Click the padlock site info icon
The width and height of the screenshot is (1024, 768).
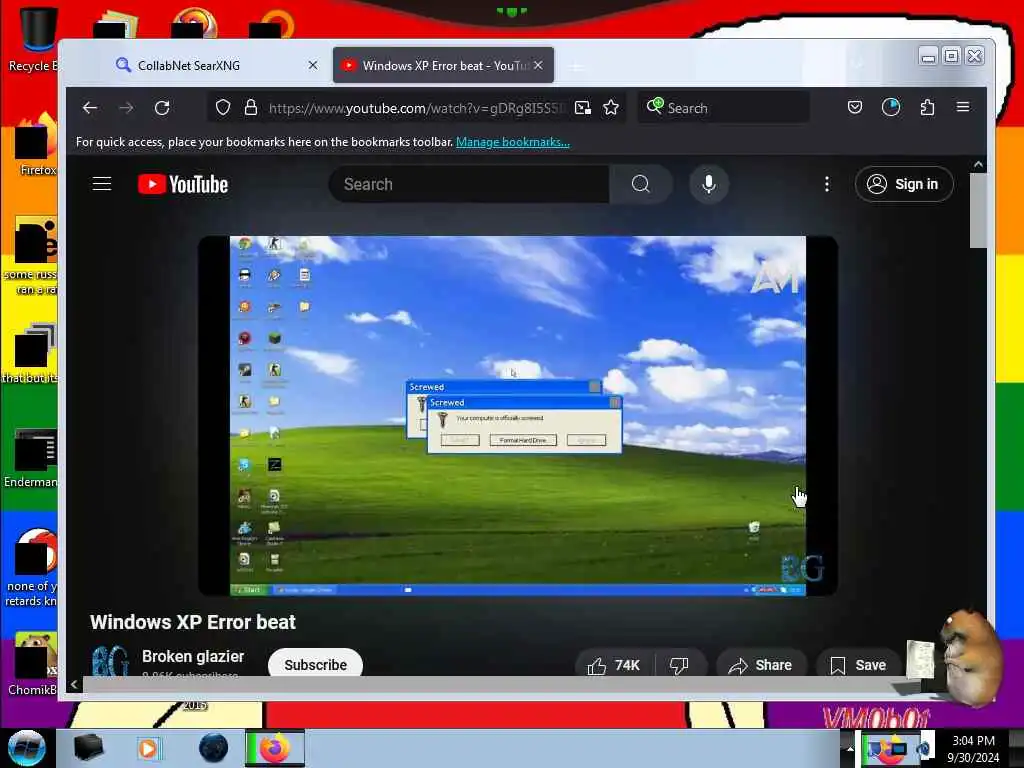pos(251,108)
